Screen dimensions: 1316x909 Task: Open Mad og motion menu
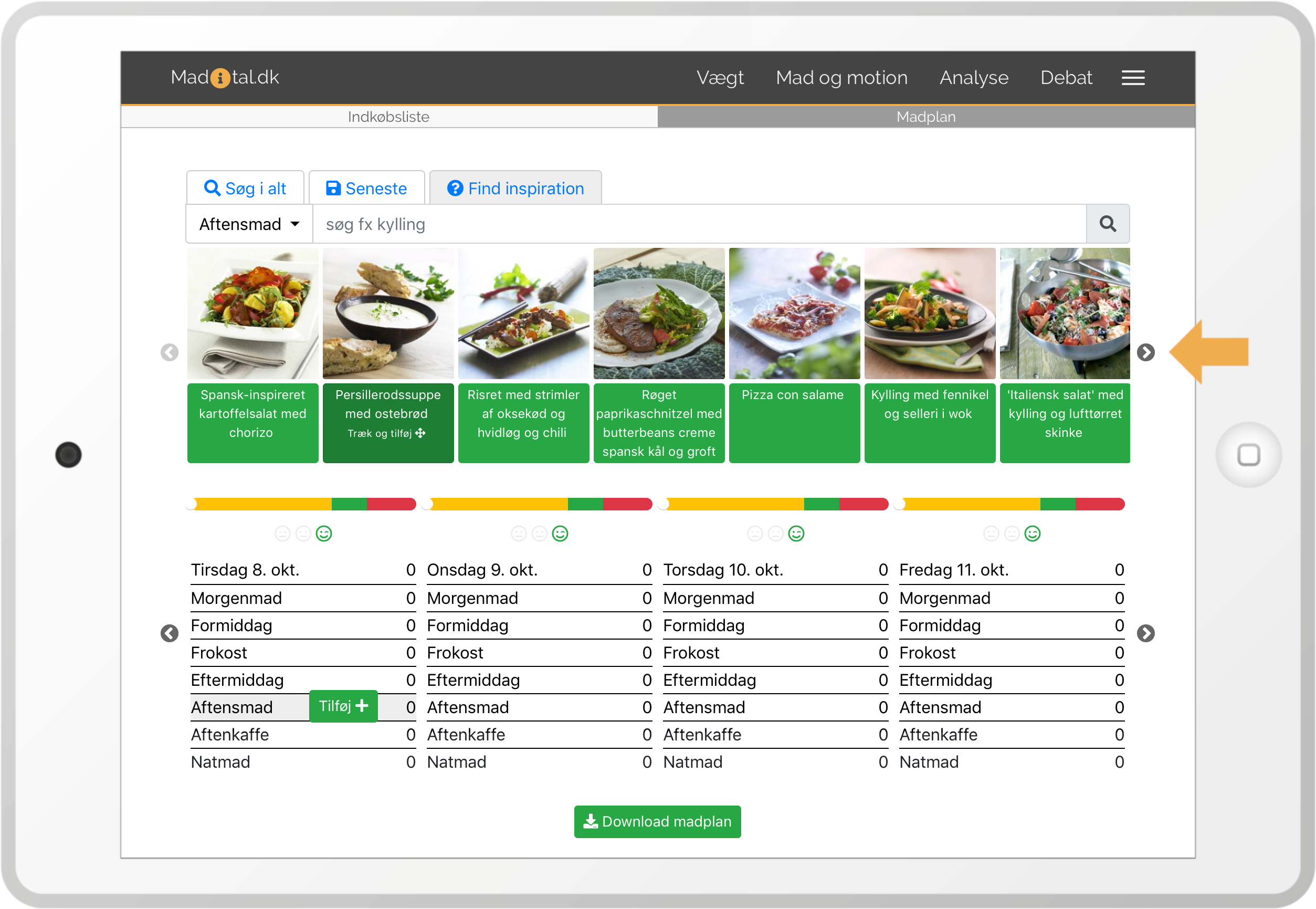841,78
